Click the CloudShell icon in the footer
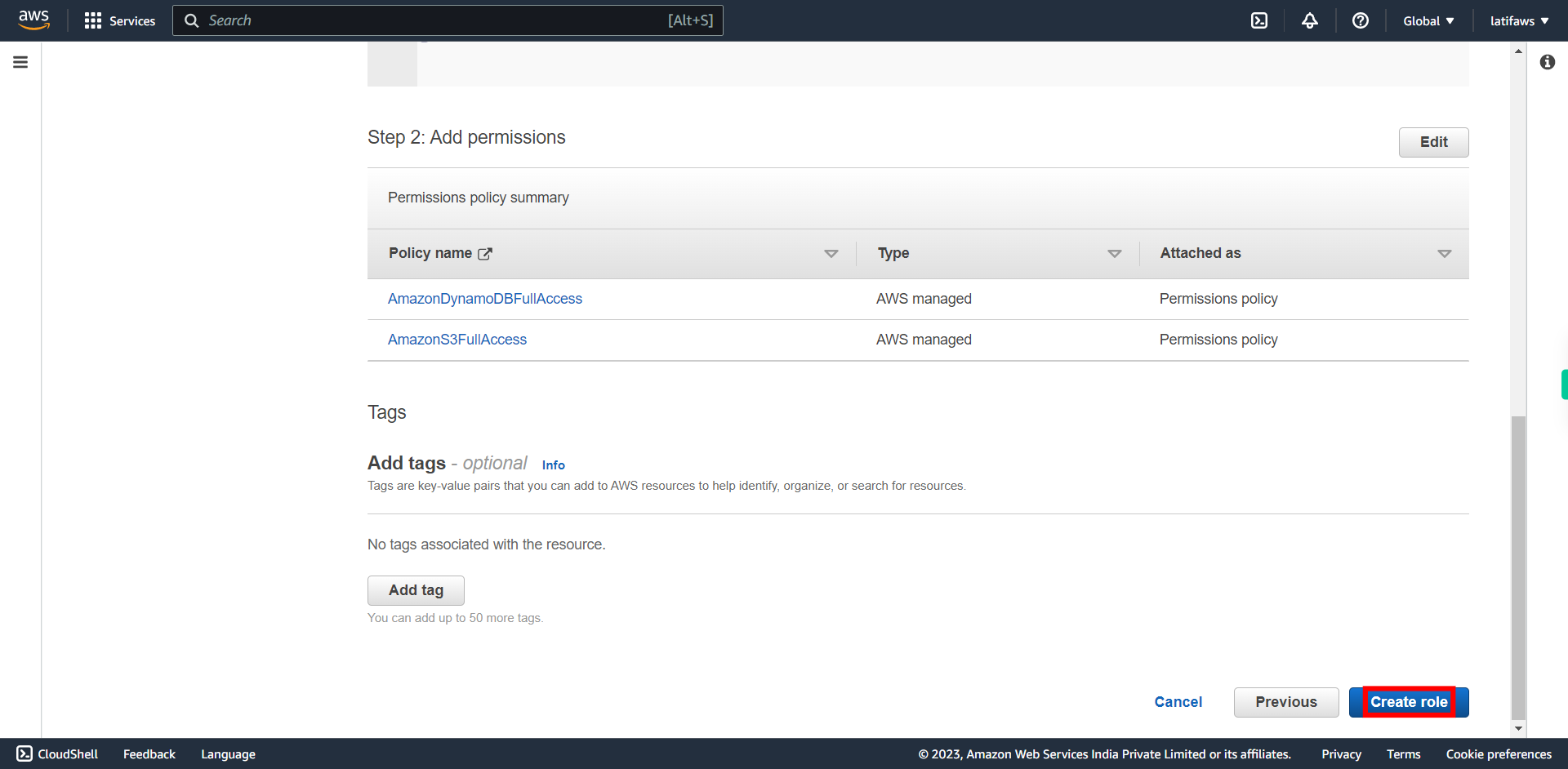The height and width of the screenshot is (769, 1568). pyautogui.click(x=24, y=753)
